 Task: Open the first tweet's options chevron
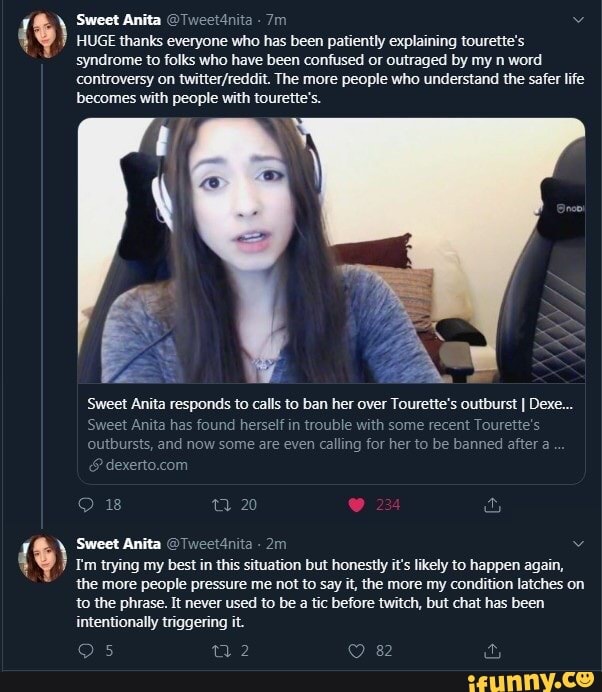click(577, 18)
